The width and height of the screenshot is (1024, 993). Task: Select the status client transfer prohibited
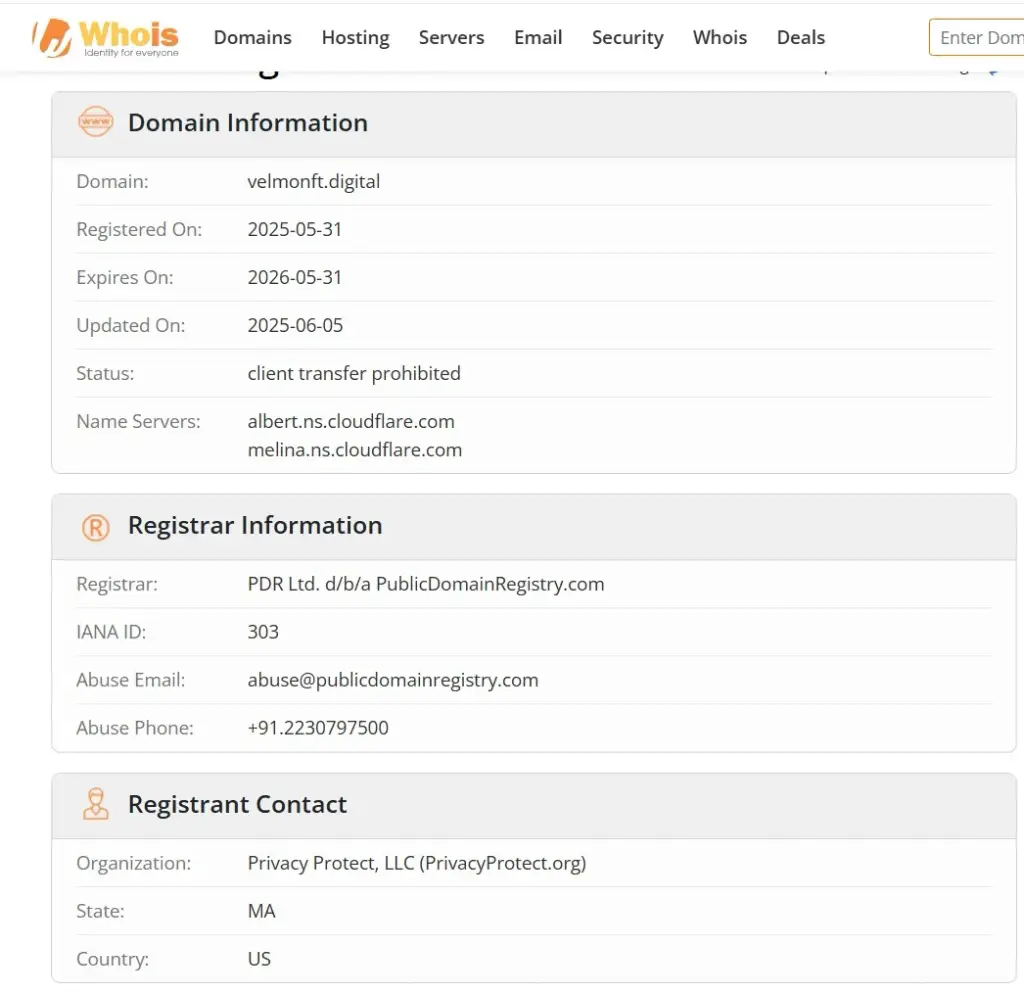(354, 373)
